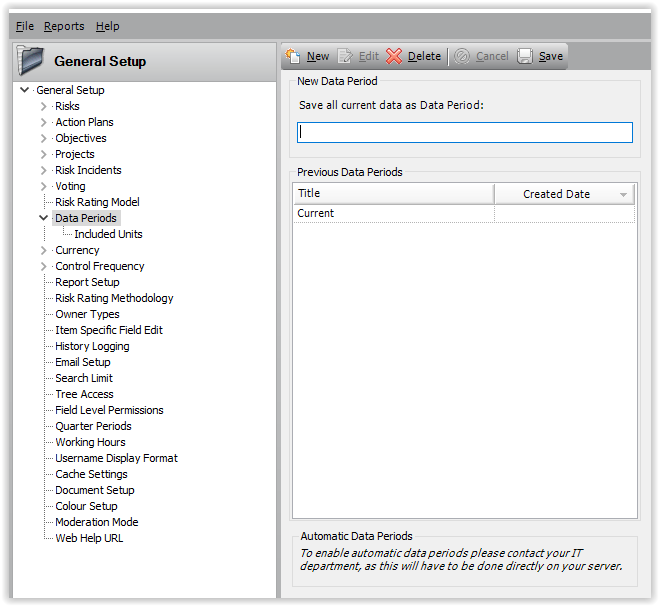Screen dimensions: 659x606
Task: Select the Current data period row
Action: click(x=464, y=213)
